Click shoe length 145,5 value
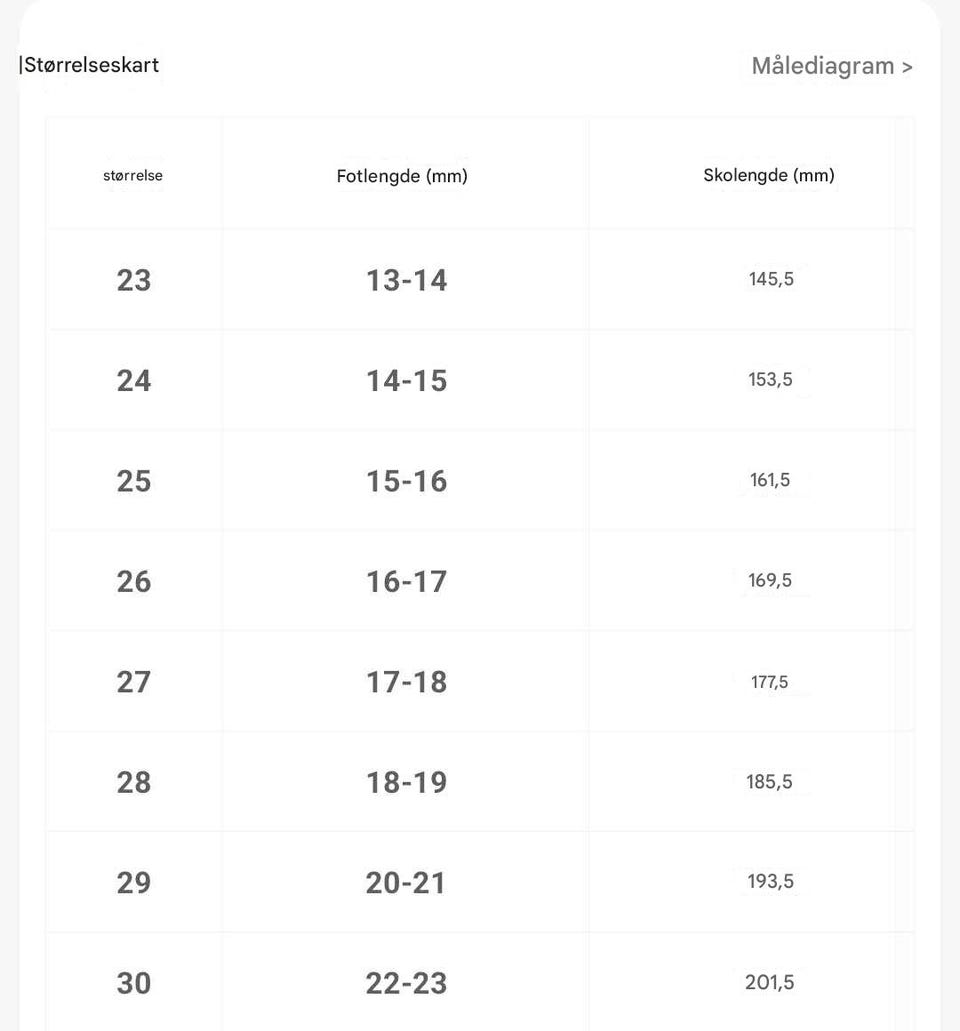This screenshot has height=1031, width=960. pyautogui.click(x=771, y=280)
